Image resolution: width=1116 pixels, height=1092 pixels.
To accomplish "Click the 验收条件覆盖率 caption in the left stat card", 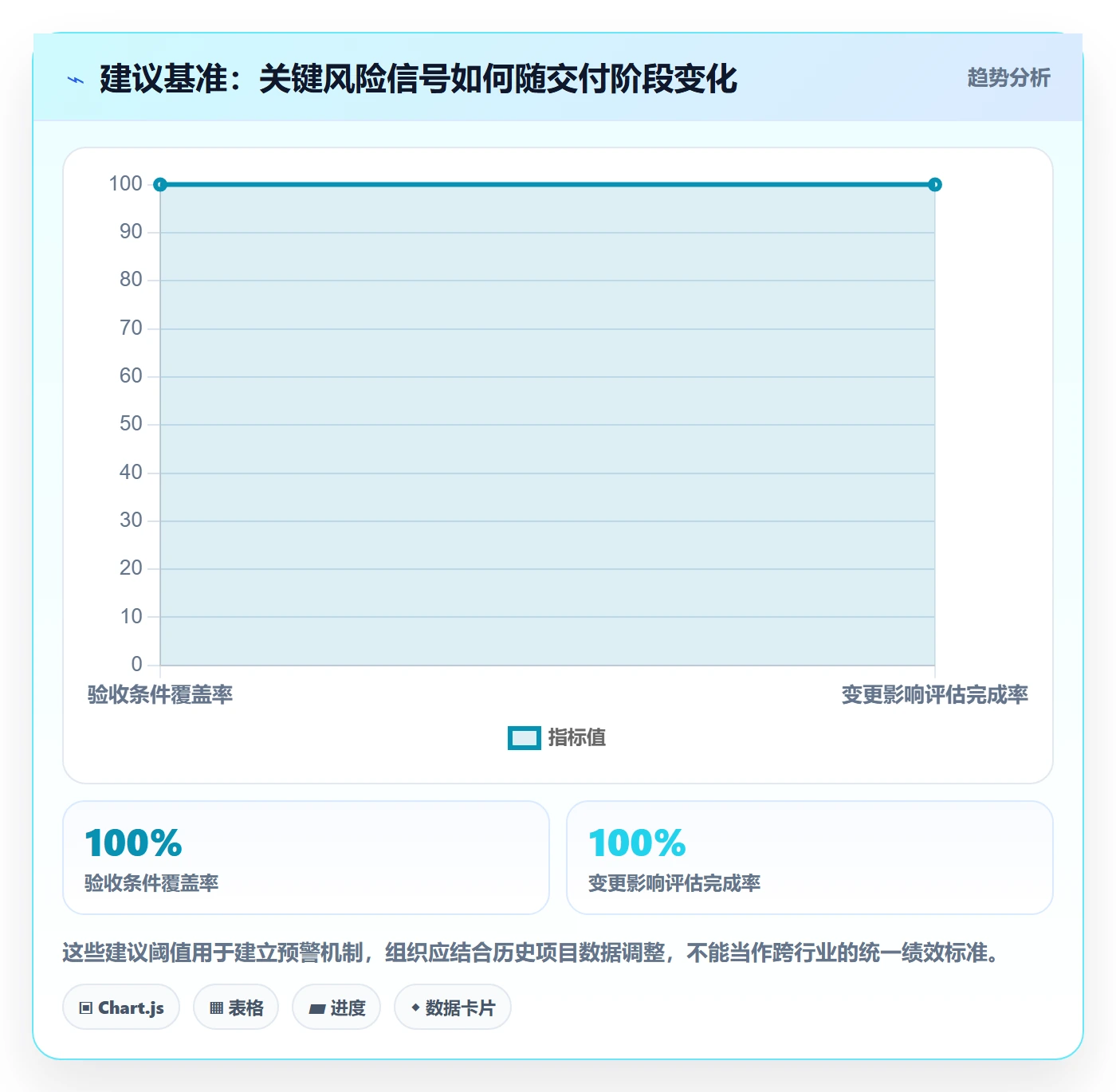I will click(x=151, y=883).
